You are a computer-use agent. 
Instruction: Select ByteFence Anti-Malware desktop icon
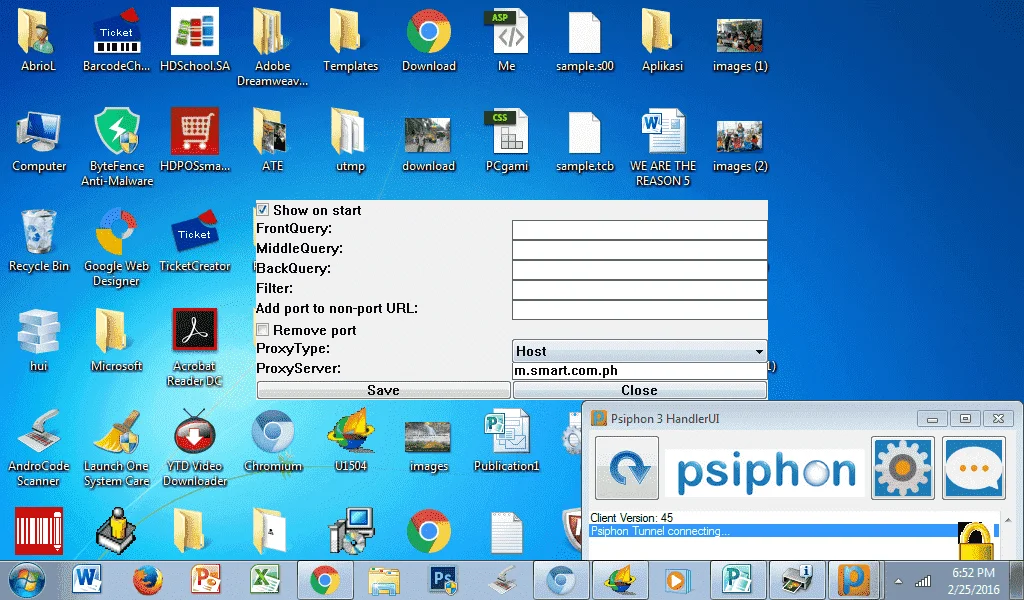point(117,148)
